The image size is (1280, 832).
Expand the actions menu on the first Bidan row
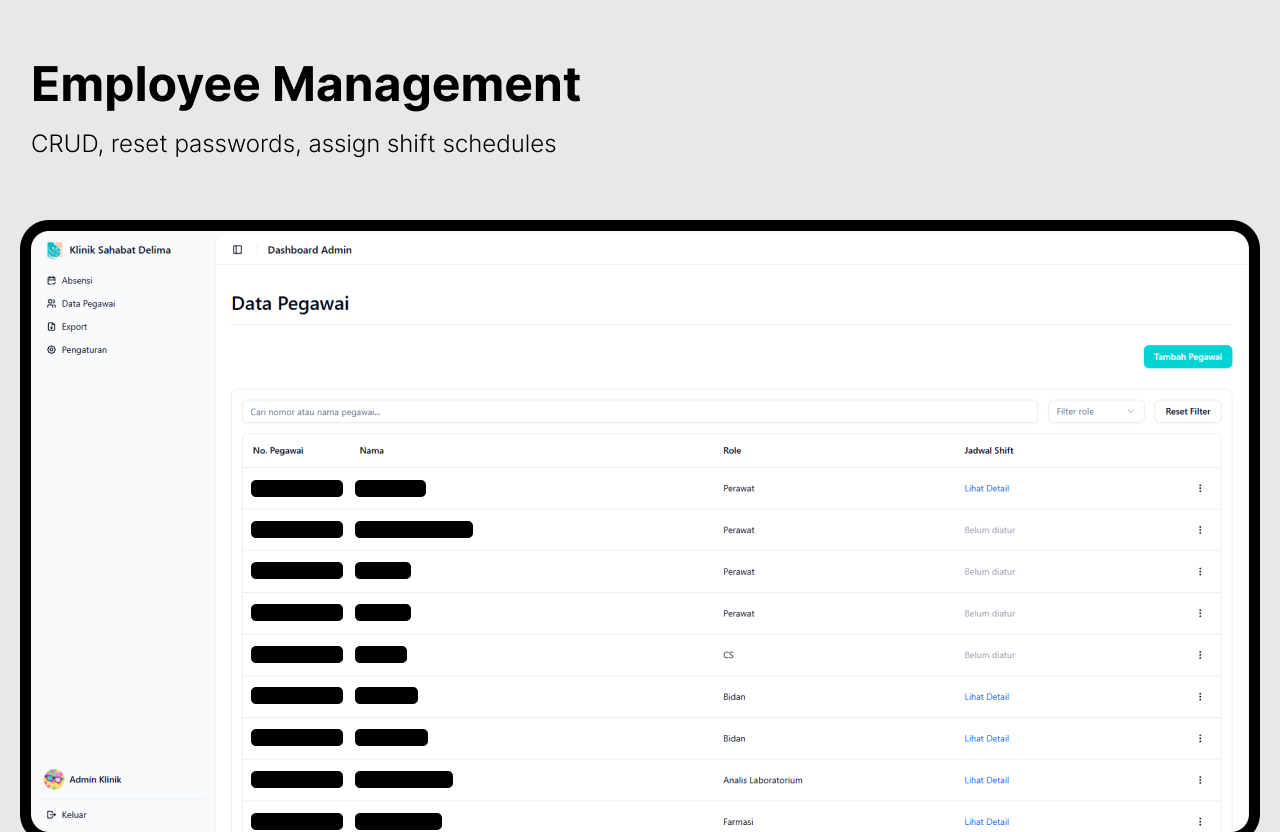tap(1200, 696)
